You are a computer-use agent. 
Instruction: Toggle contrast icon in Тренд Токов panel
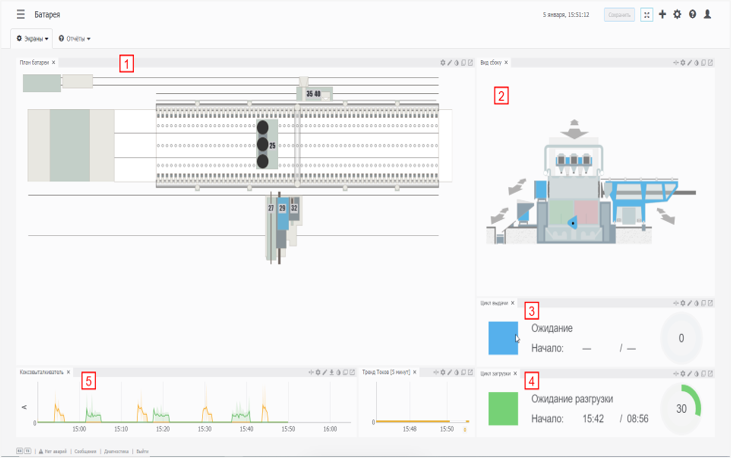coord(455,372)
